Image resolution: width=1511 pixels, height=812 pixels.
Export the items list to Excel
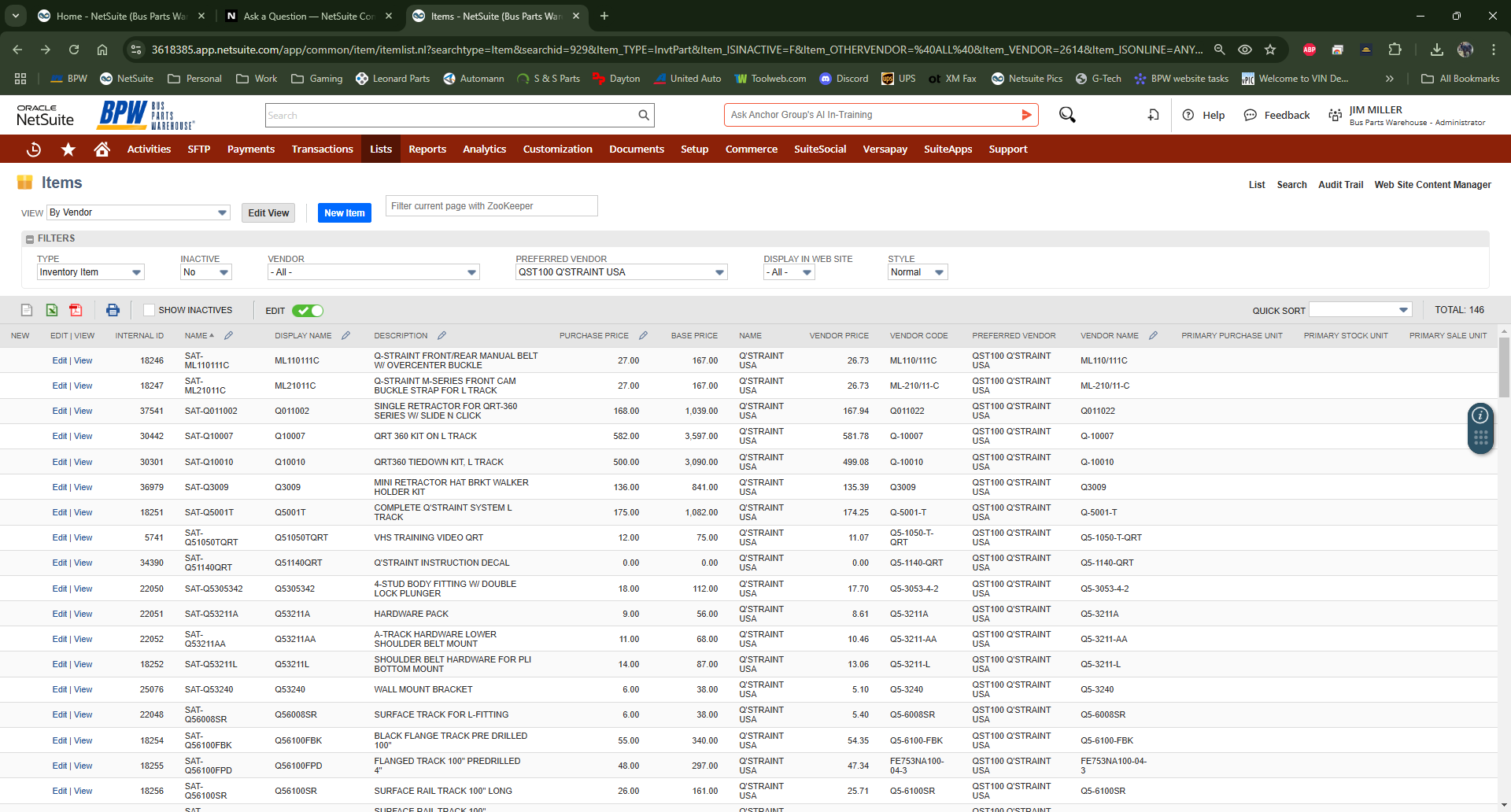point(51,310)
